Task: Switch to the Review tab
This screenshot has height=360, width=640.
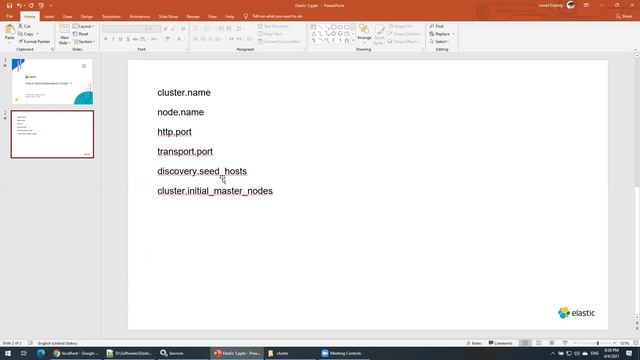Action: (x=193, y=16)
